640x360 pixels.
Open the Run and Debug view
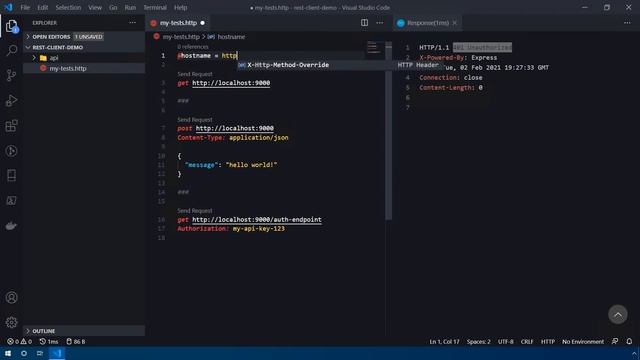pos(11,100)
